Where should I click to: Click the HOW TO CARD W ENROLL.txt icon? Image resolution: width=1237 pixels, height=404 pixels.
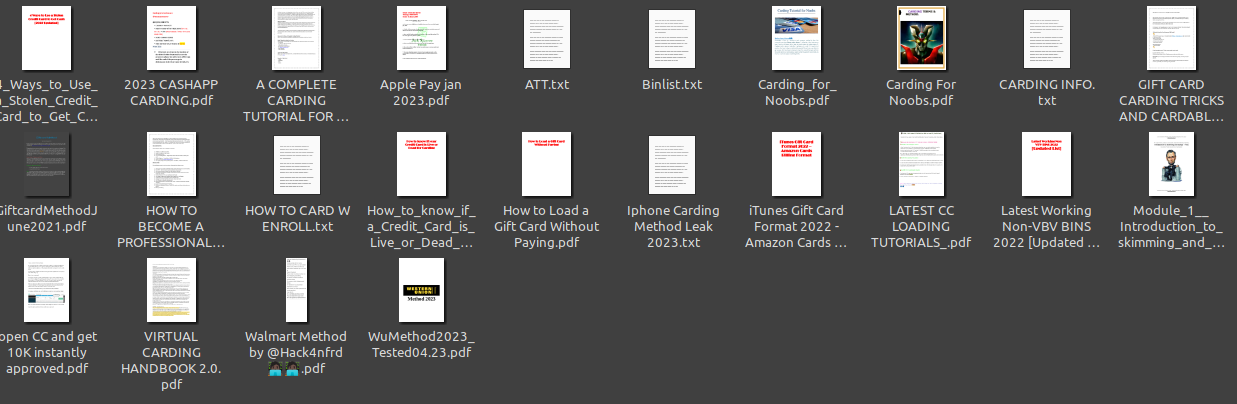point(297,165)
